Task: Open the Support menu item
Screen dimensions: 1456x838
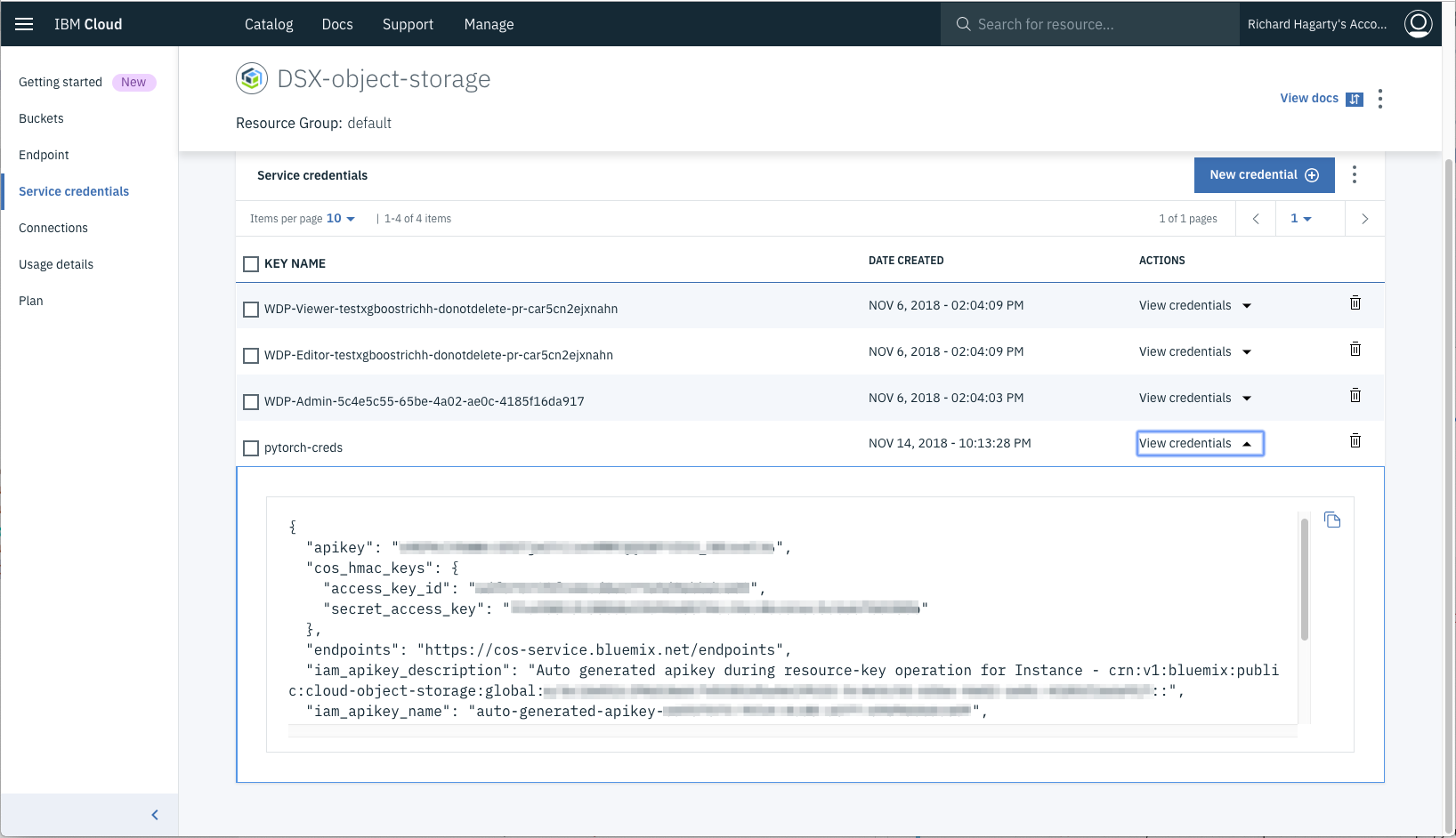Action: point(408,24)
